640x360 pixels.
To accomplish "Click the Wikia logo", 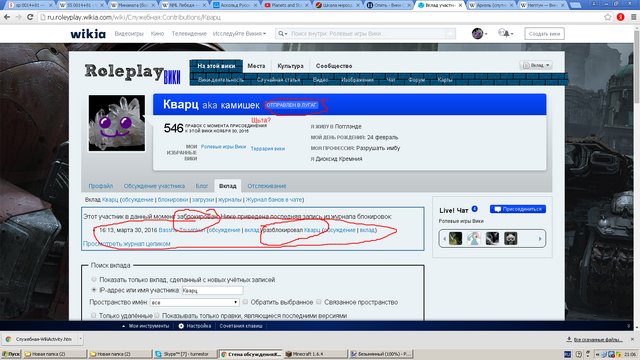I will click(88, 34).
